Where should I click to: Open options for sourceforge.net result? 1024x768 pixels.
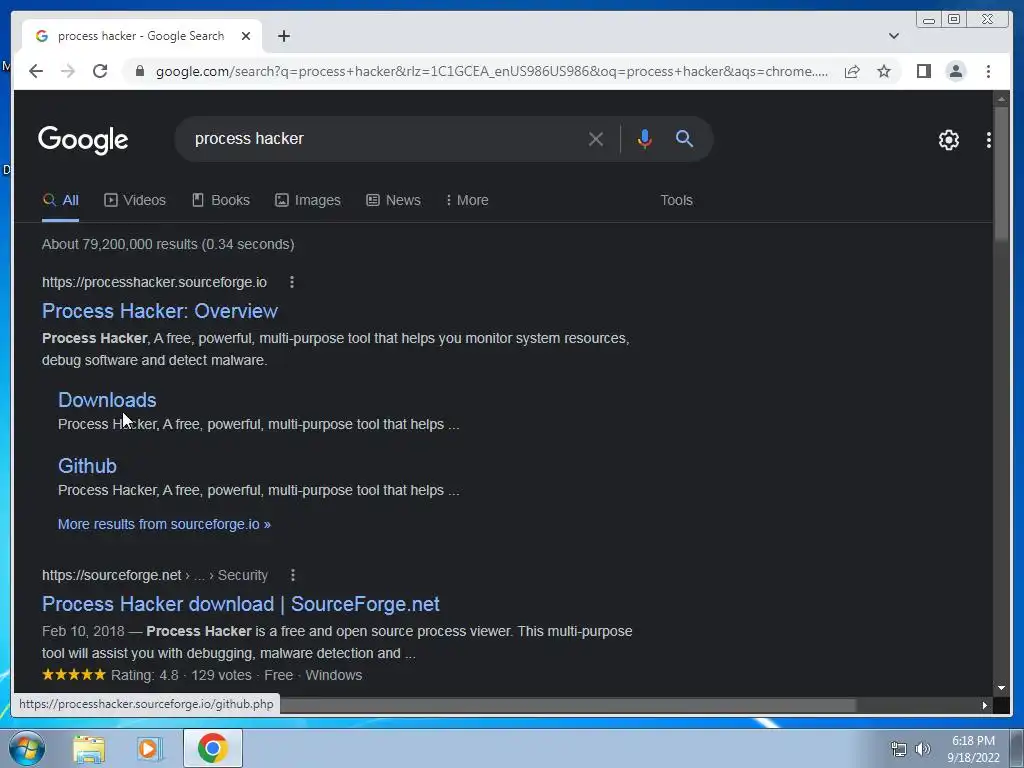pos(293,575)
